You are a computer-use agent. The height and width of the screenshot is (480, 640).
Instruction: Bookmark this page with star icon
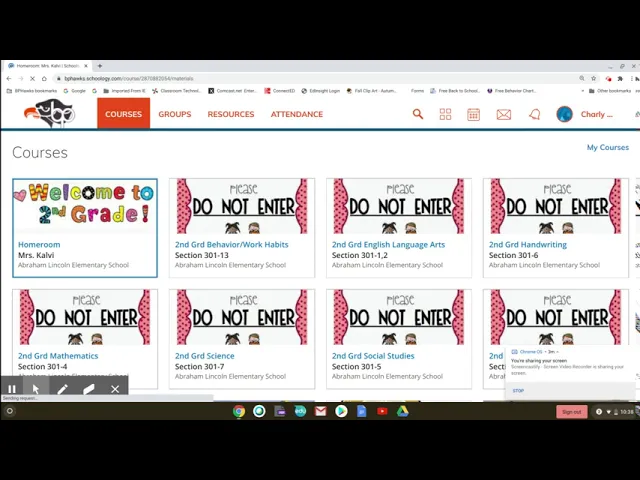pyautogui.click(x=593, y=78)
